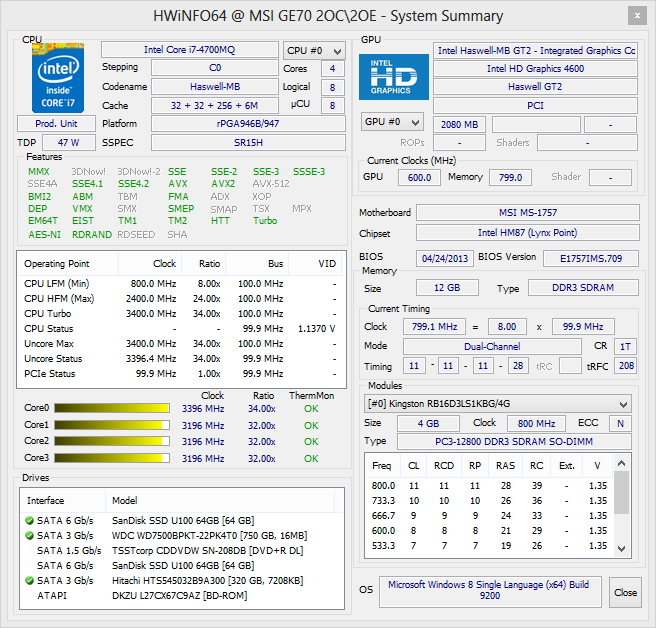Select the DKZU L27CX67C9AZ BD-ROM row
This screenshot has width=656, height=628.
click(x=182, y=595)
